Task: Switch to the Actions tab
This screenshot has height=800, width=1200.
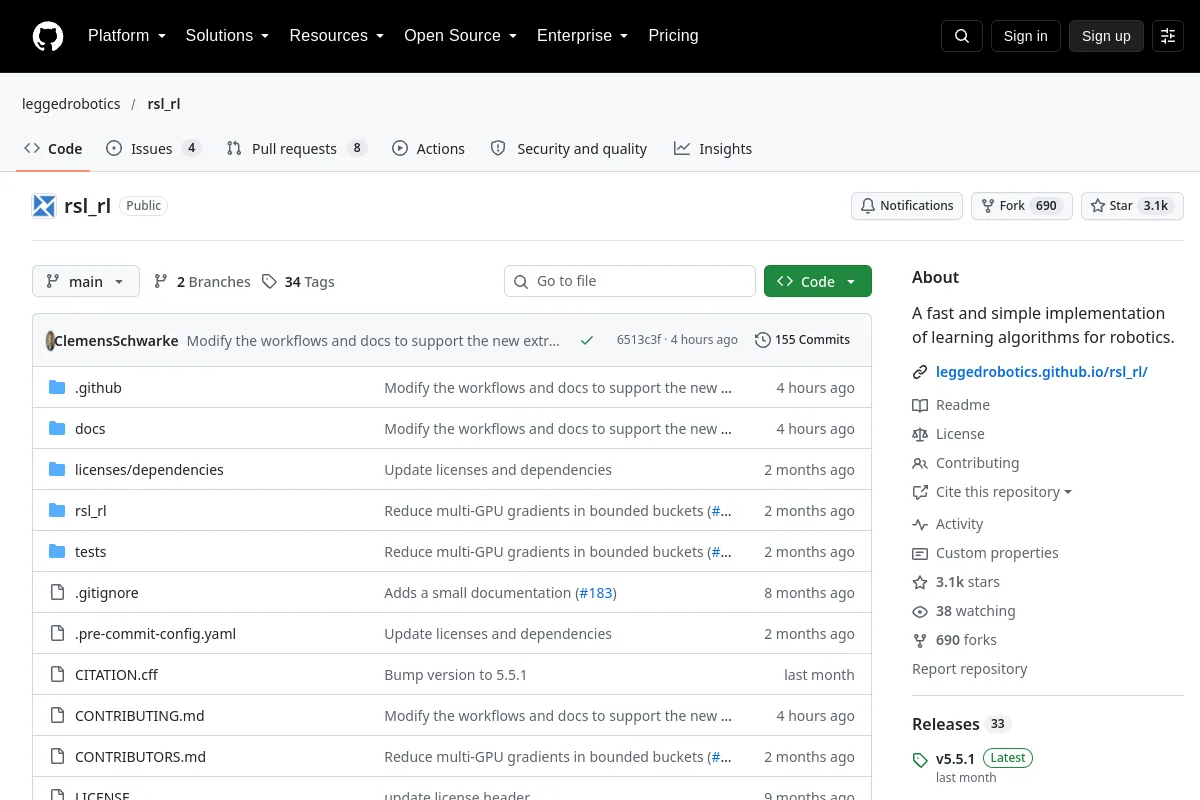Action: coord(428,149)
